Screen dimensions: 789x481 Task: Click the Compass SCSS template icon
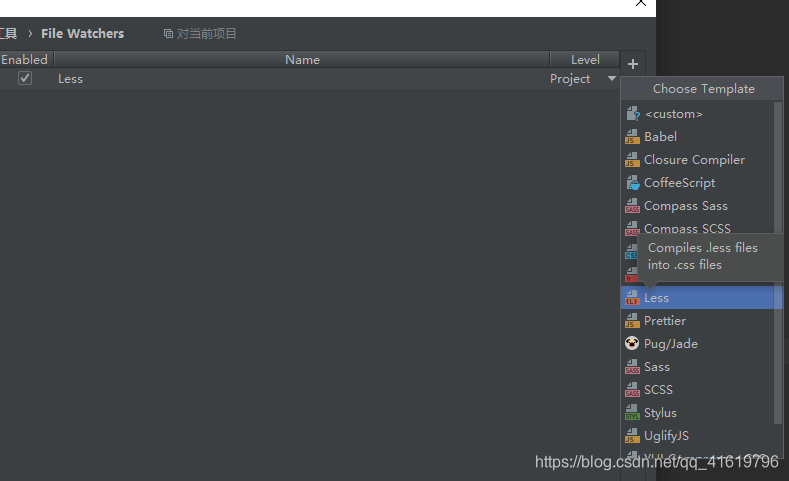click(632, 228)
